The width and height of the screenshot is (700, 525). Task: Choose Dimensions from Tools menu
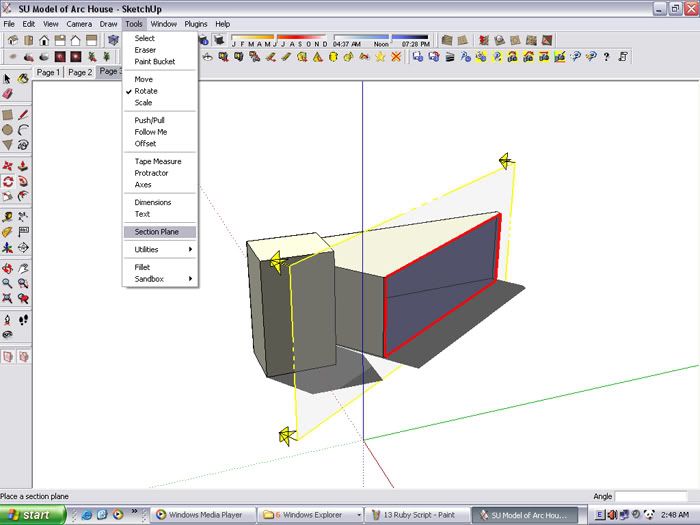[159, 202]
